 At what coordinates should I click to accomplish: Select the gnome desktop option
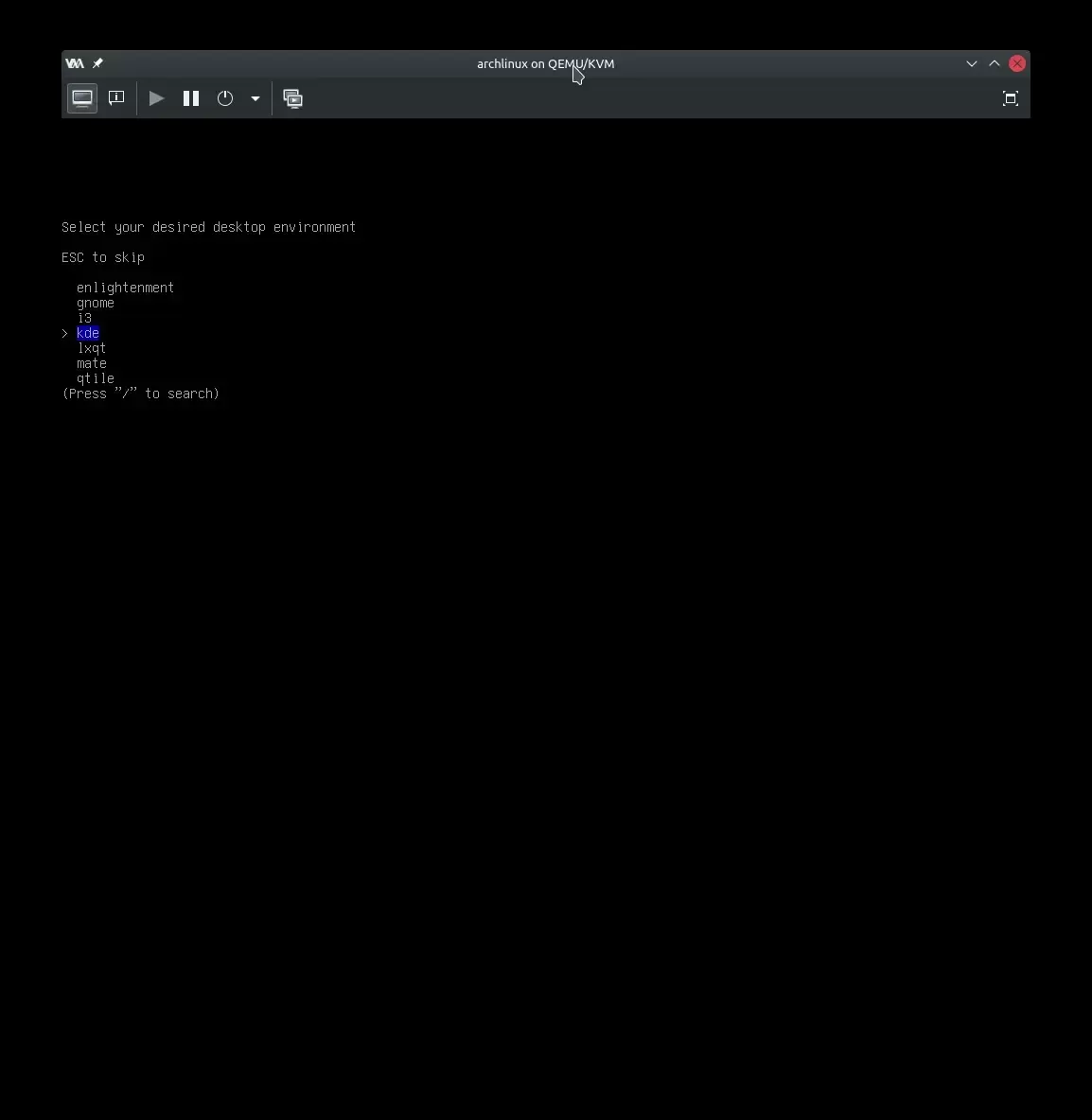[96, 303]
